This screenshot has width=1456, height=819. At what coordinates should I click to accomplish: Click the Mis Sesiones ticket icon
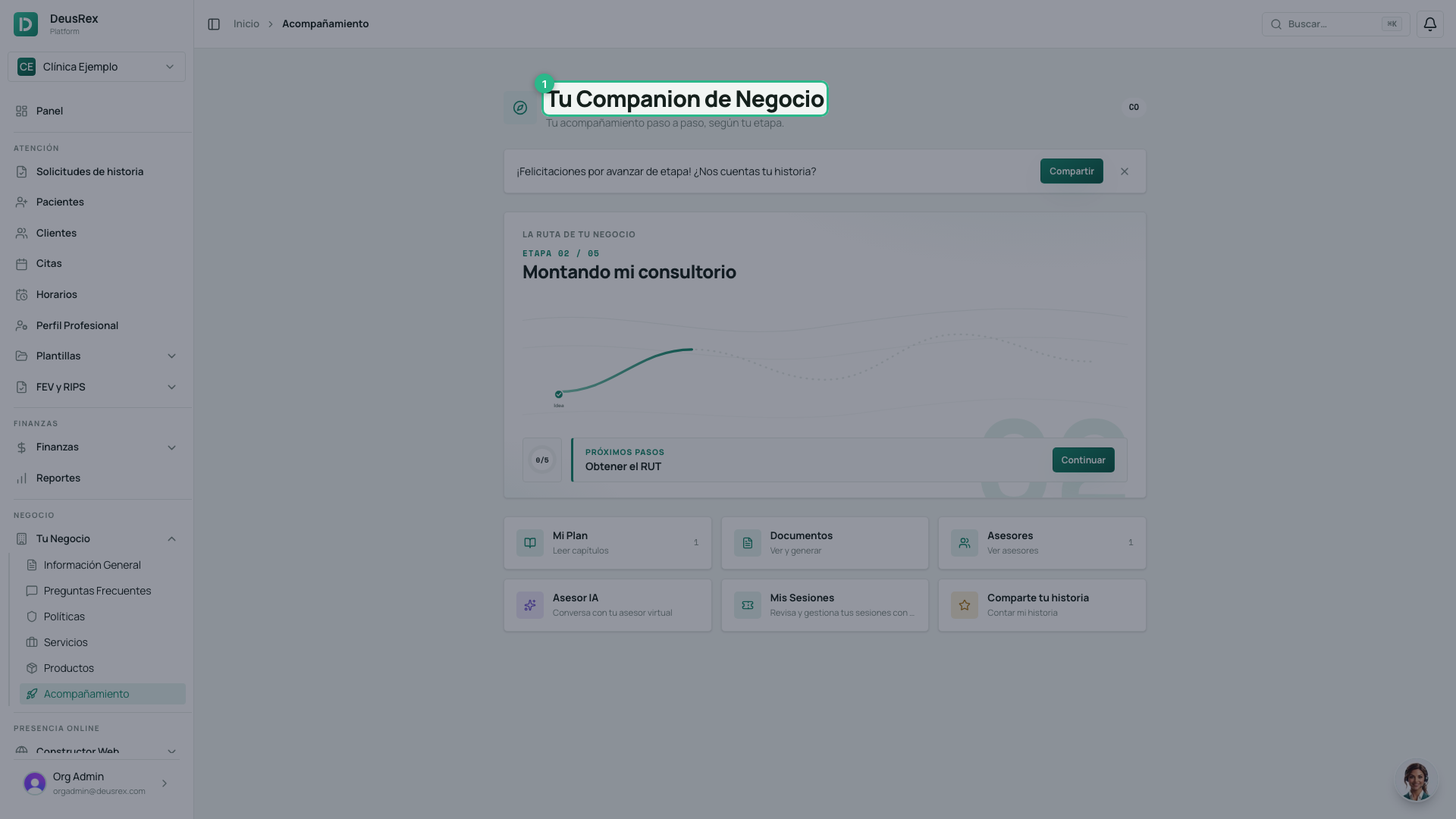coord(748,605)
